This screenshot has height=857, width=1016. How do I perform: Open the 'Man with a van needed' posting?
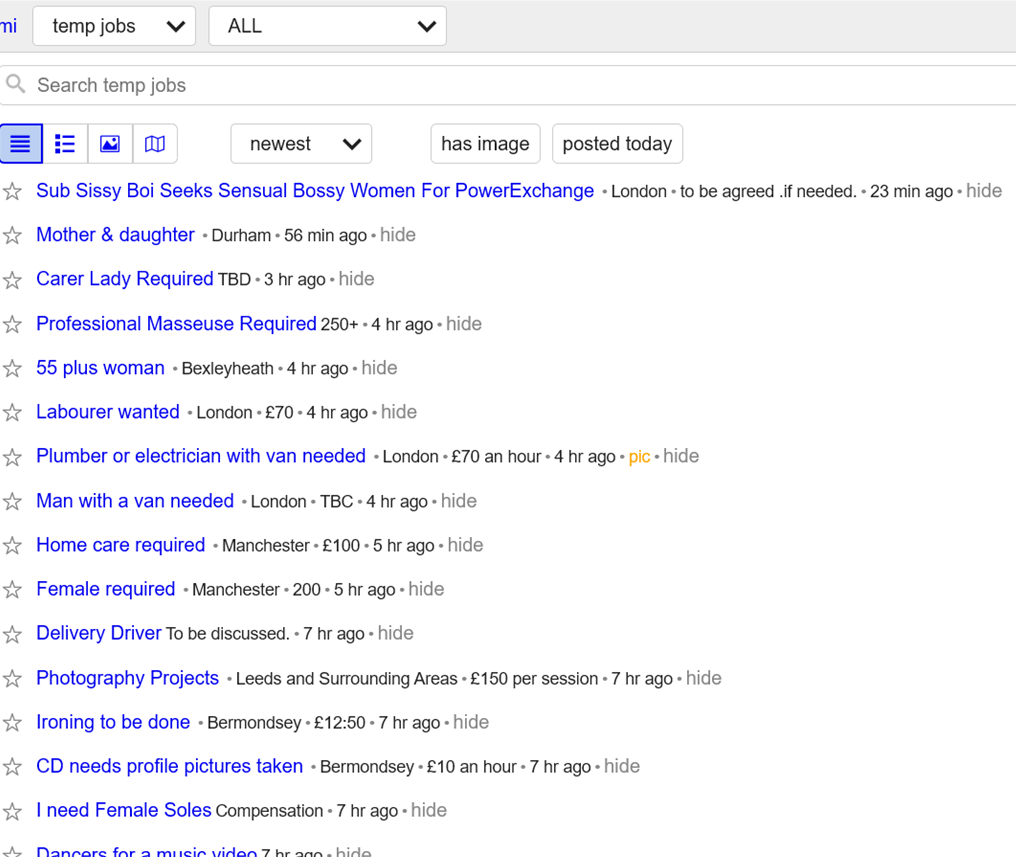click(x=135, y=501)
